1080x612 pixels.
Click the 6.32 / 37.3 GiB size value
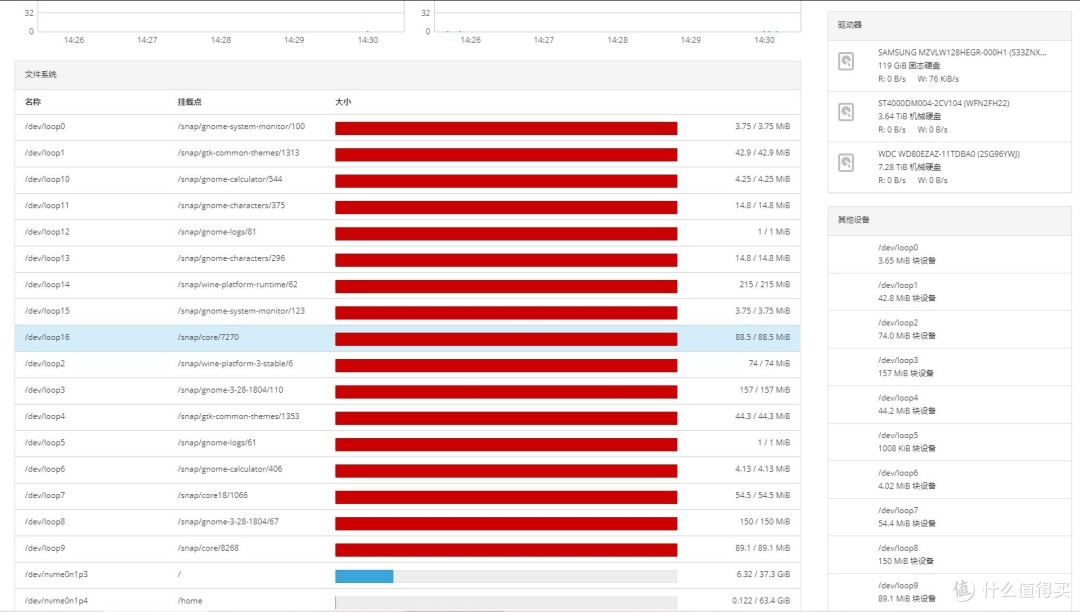[x=763, y=574]
